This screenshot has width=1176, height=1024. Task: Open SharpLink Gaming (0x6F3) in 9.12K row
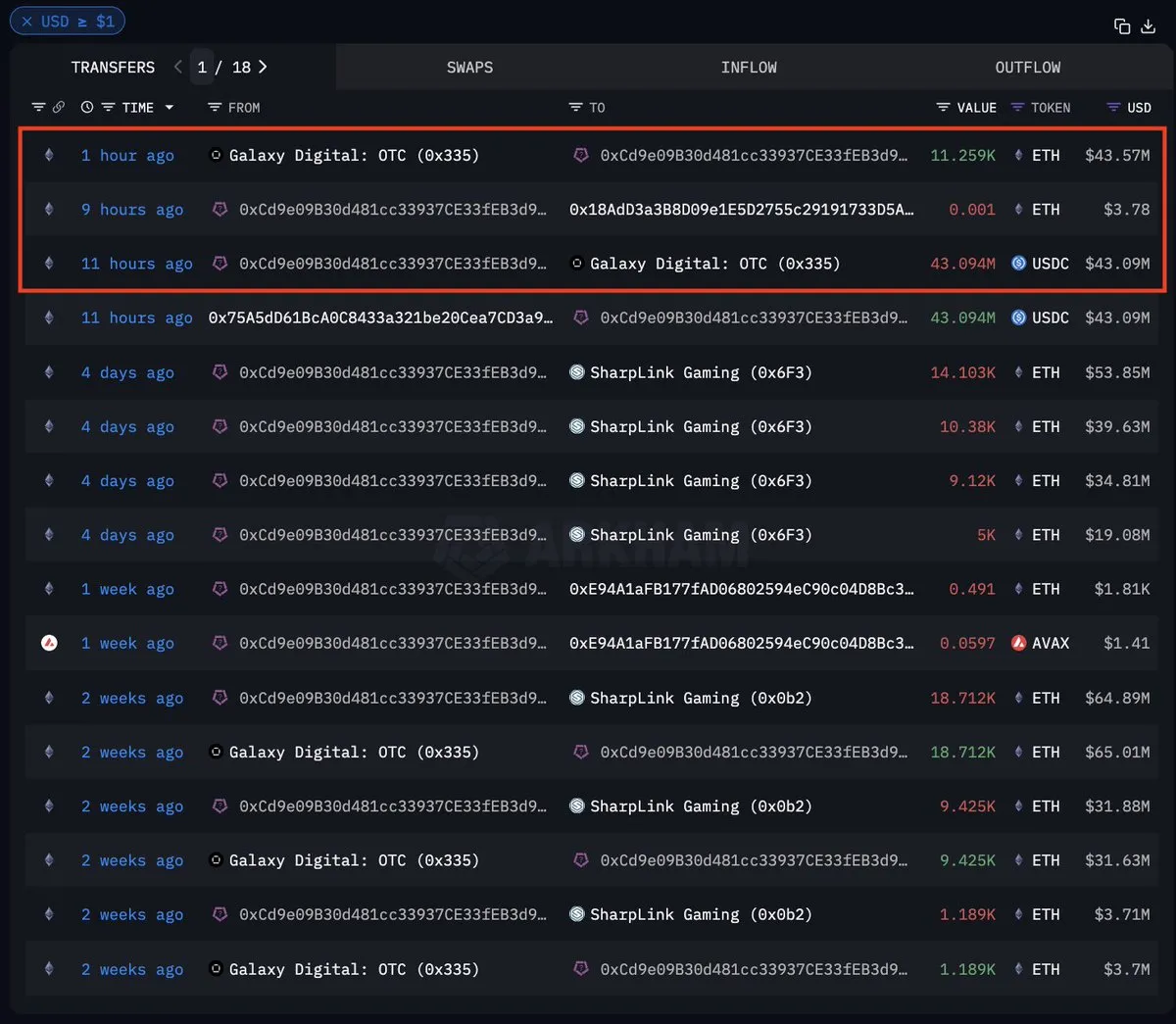pos(701,480)
